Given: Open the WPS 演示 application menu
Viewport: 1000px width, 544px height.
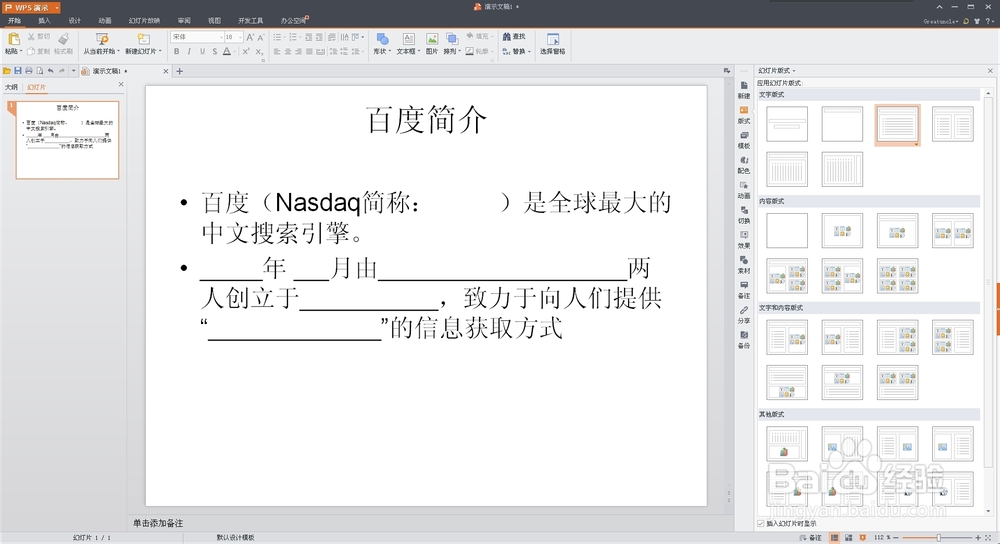Looking at the screenshot, I should coord(31,7).
